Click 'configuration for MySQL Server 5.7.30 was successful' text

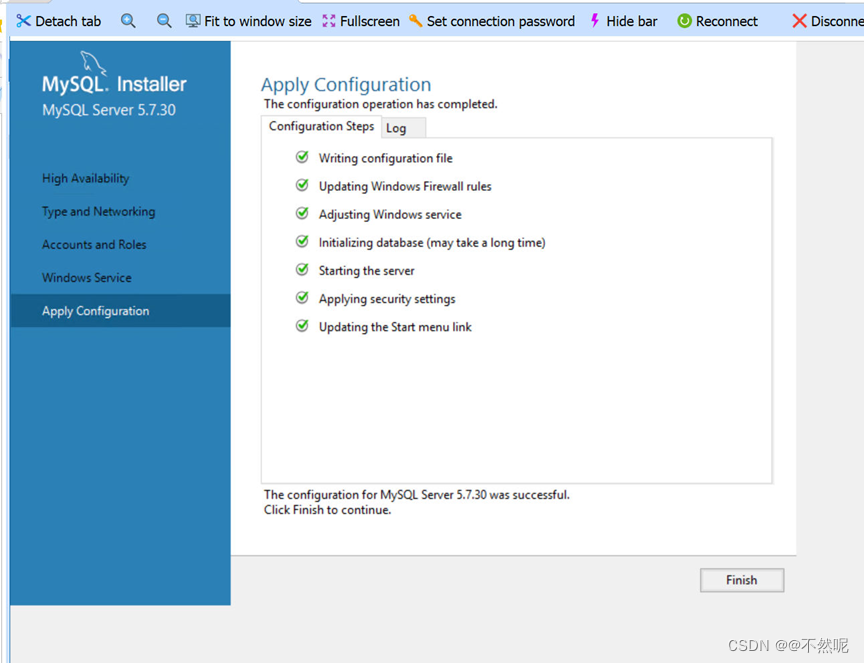(428, 494)
